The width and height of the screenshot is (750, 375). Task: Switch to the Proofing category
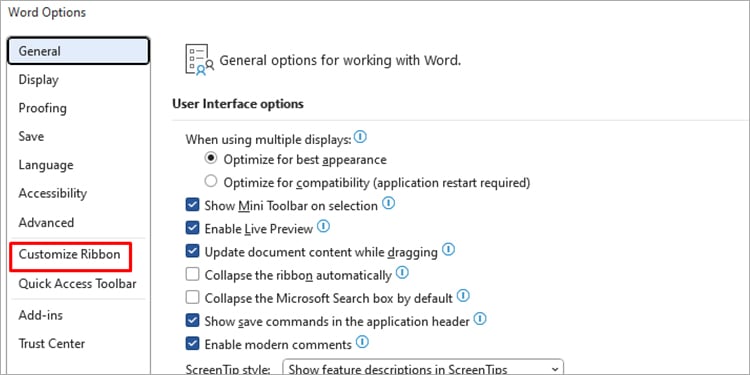pyautogui.click(x=43, y=108)
